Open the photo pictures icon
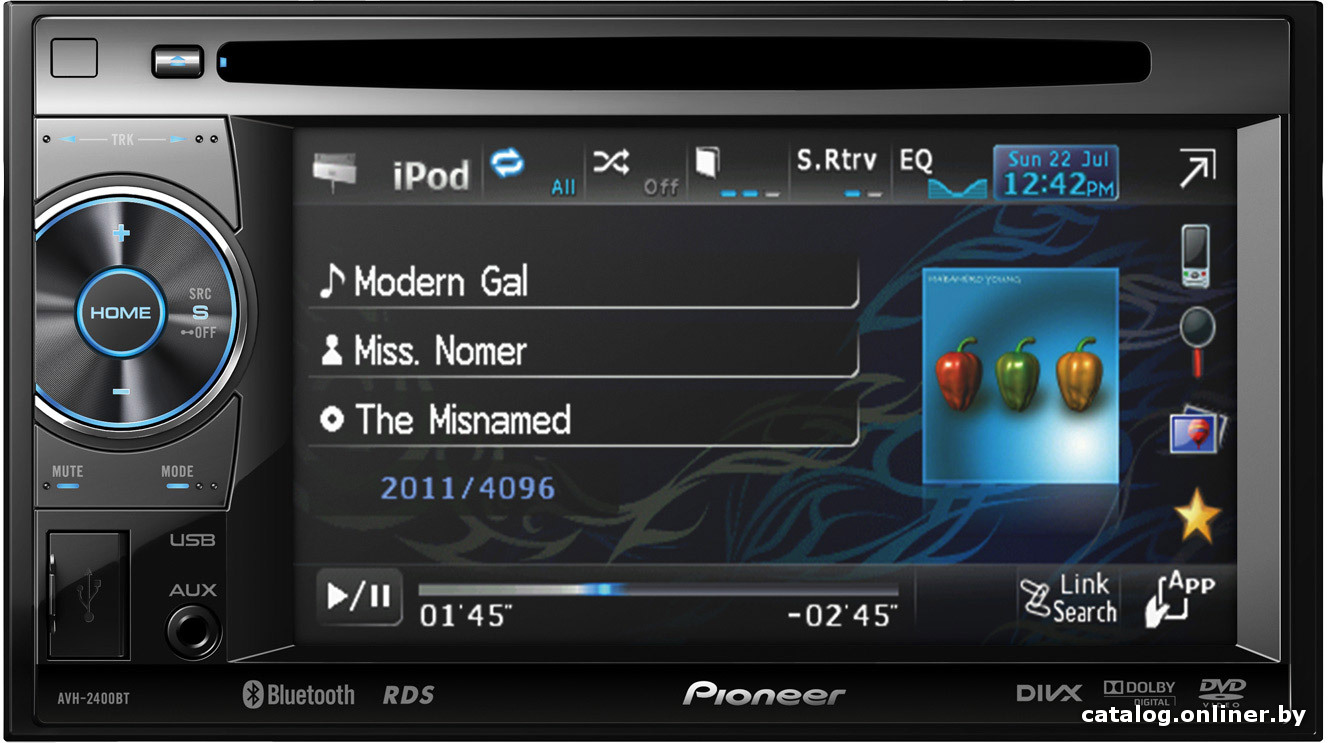Image resolution: width=1328 pixels, height=743 pixels. click(1197, 431)
